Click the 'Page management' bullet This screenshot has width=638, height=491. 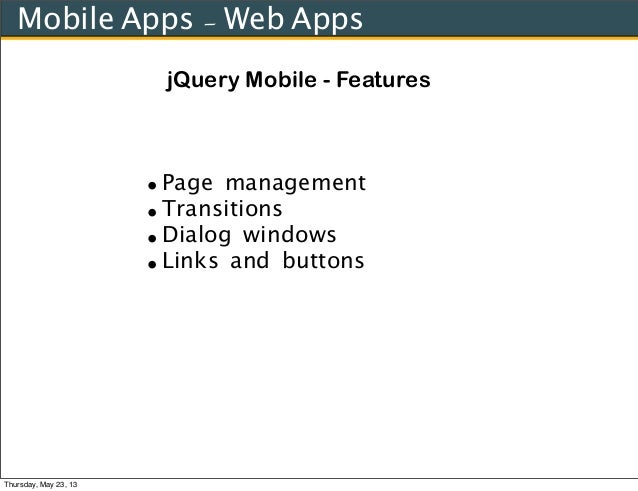coord(264,183)
